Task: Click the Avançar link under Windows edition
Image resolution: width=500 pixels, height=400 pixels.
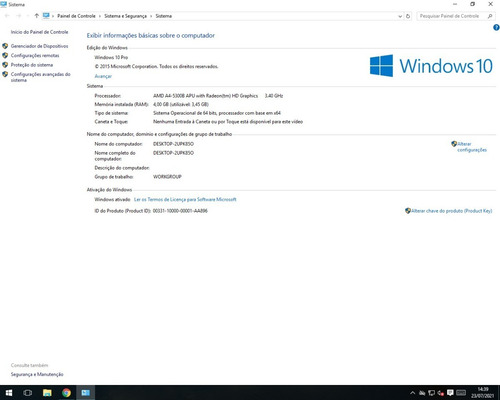Action: point(103,76)
